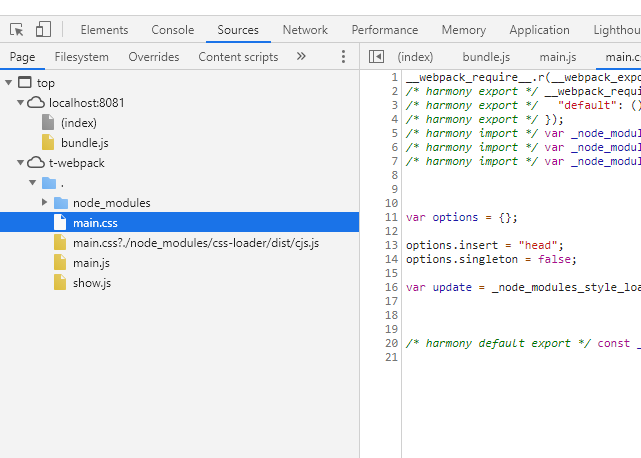Click the localhost:8081 cloud icon

click(x=36, y=103)
